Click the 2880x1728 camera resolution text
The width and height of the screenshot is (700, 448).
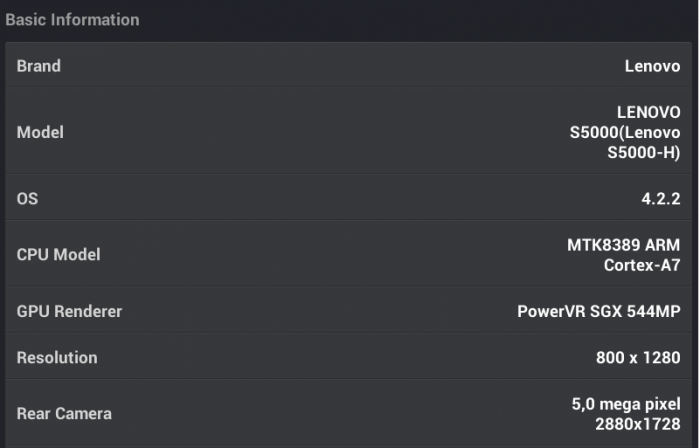click(637, 424)
